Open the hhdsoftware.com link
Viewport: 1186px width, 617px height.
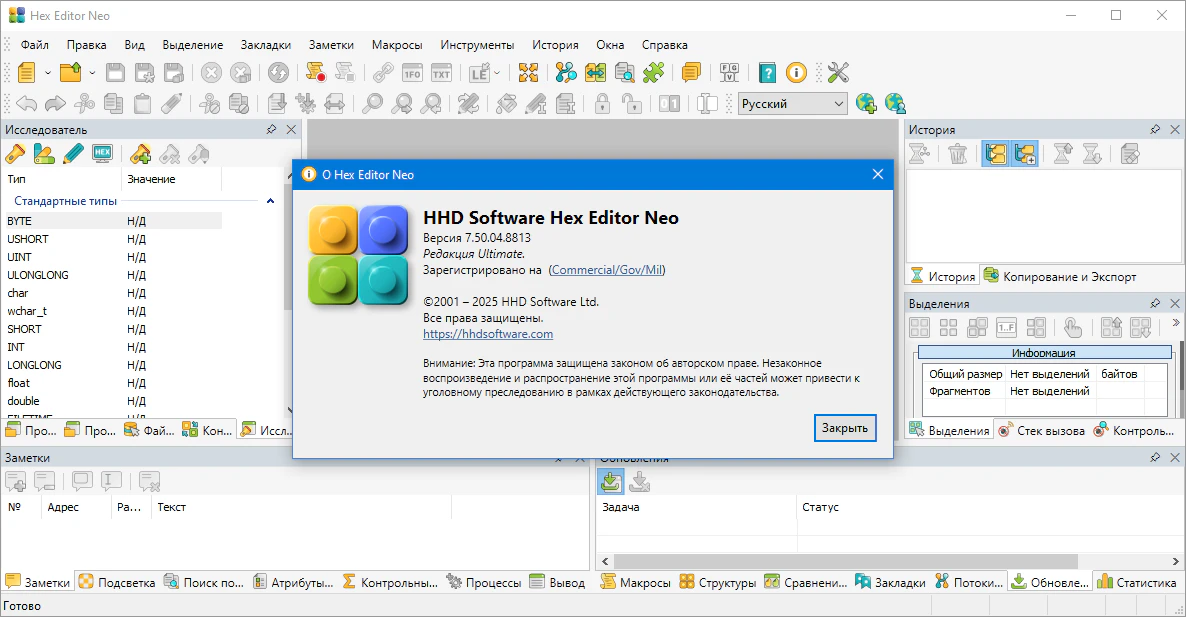[x=488, y=334]
